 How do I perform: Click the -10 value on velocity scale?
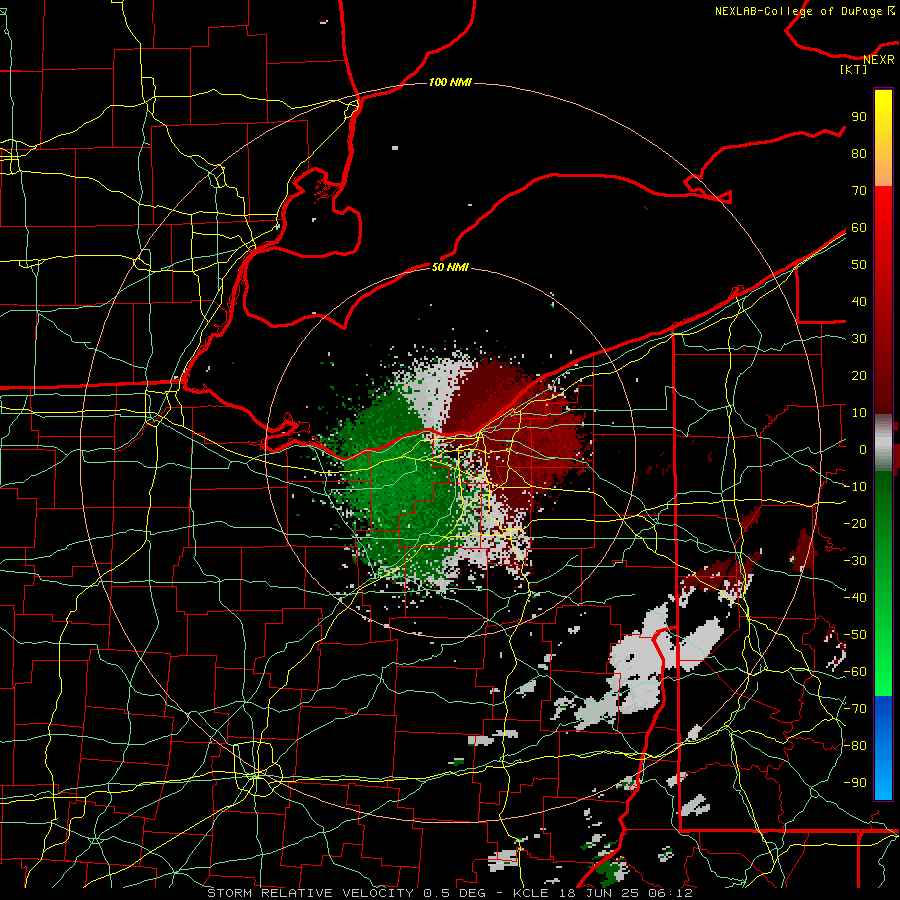coord(855,487)
